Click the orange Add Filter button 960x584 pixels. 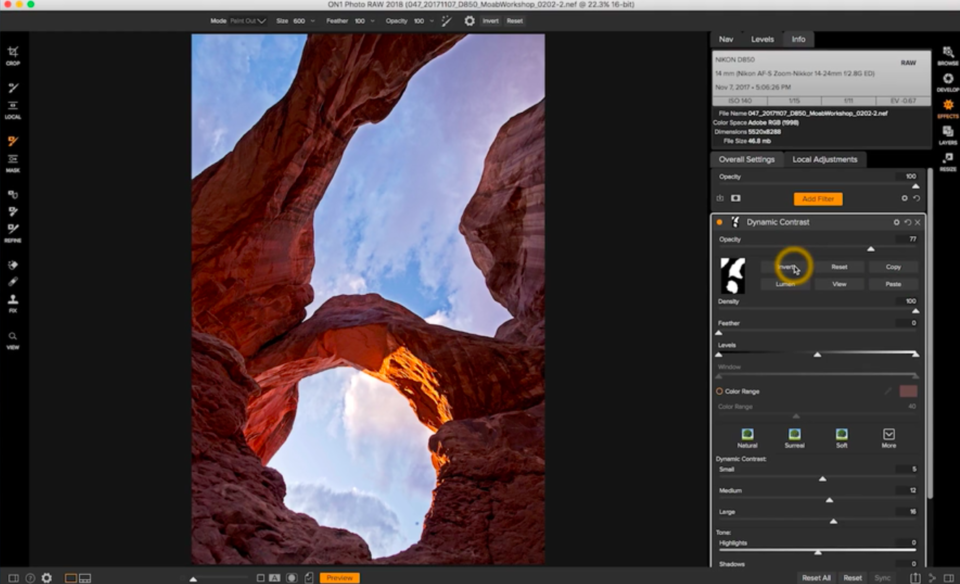(x=818, y=199)
